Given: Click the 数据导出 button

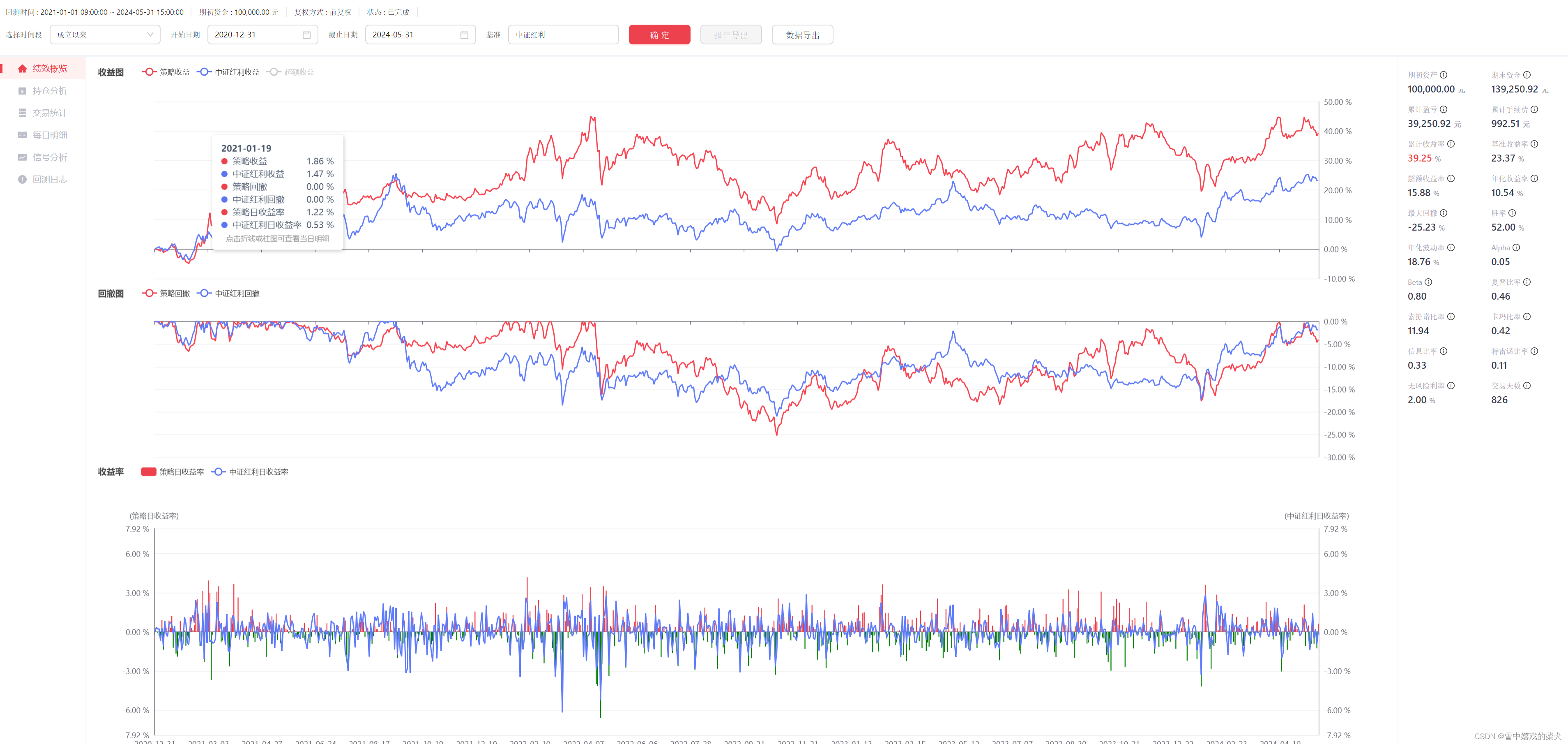Looking at the screenshot, I should [x=802, y=35].
